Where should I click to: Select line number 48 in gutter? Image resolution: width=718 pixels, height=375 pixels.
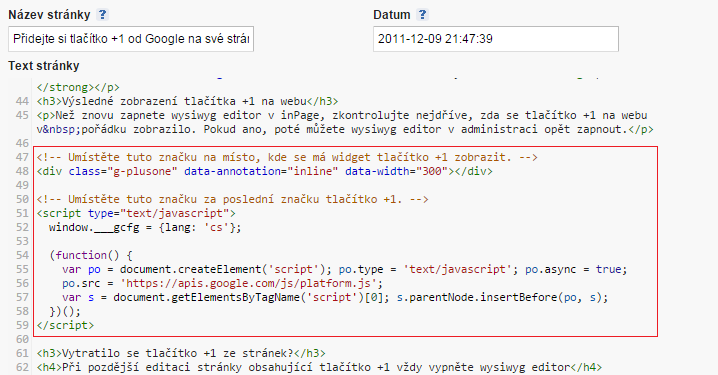(x=22, y=171)
